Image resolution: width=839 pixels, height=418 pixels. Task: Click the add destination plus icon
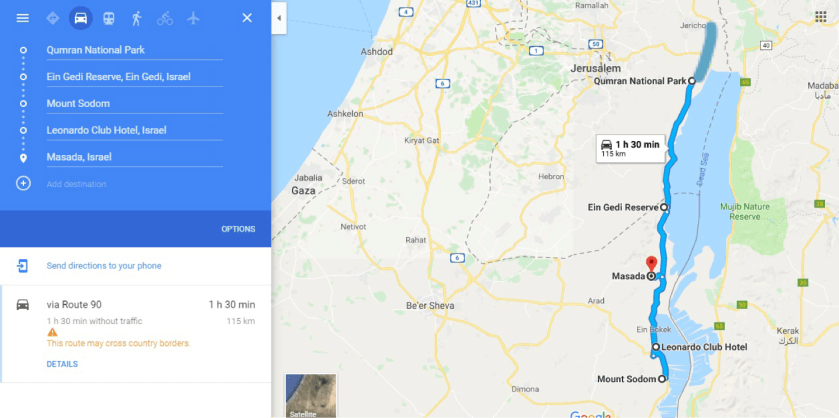(x=23, y=184)
